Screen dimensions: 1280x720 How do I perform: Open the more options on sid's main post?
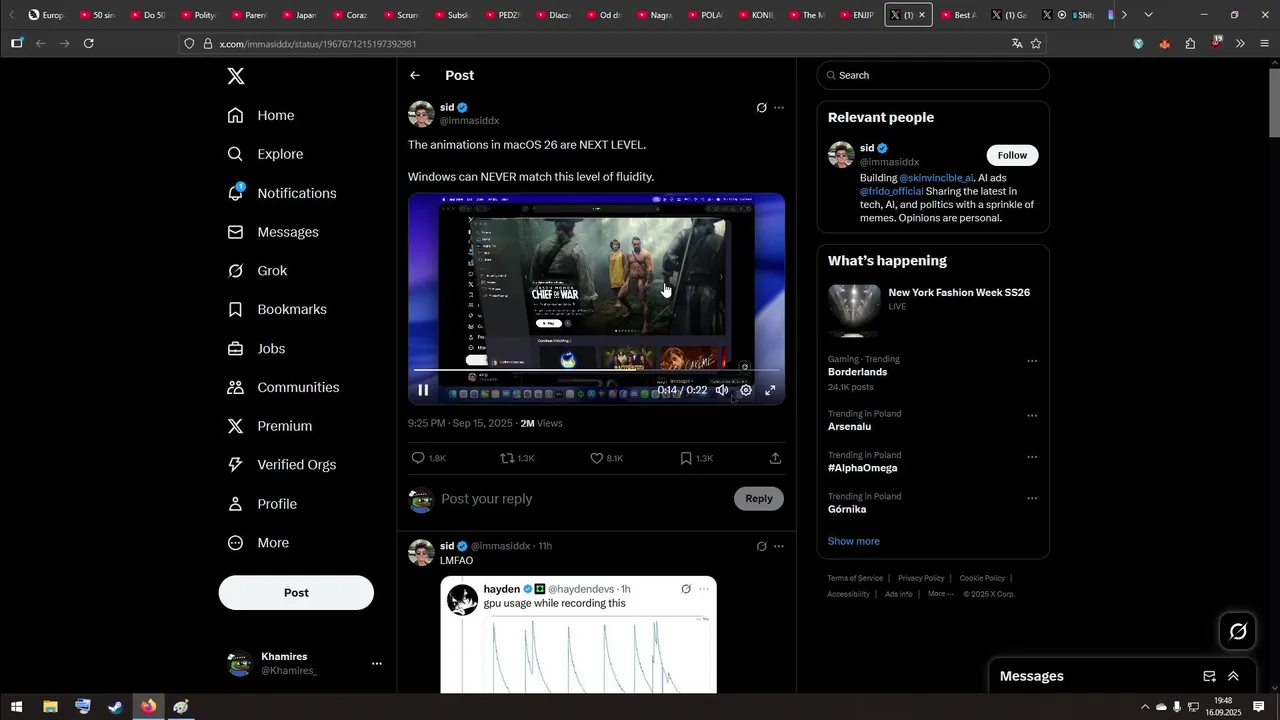(x=779, y=108)
